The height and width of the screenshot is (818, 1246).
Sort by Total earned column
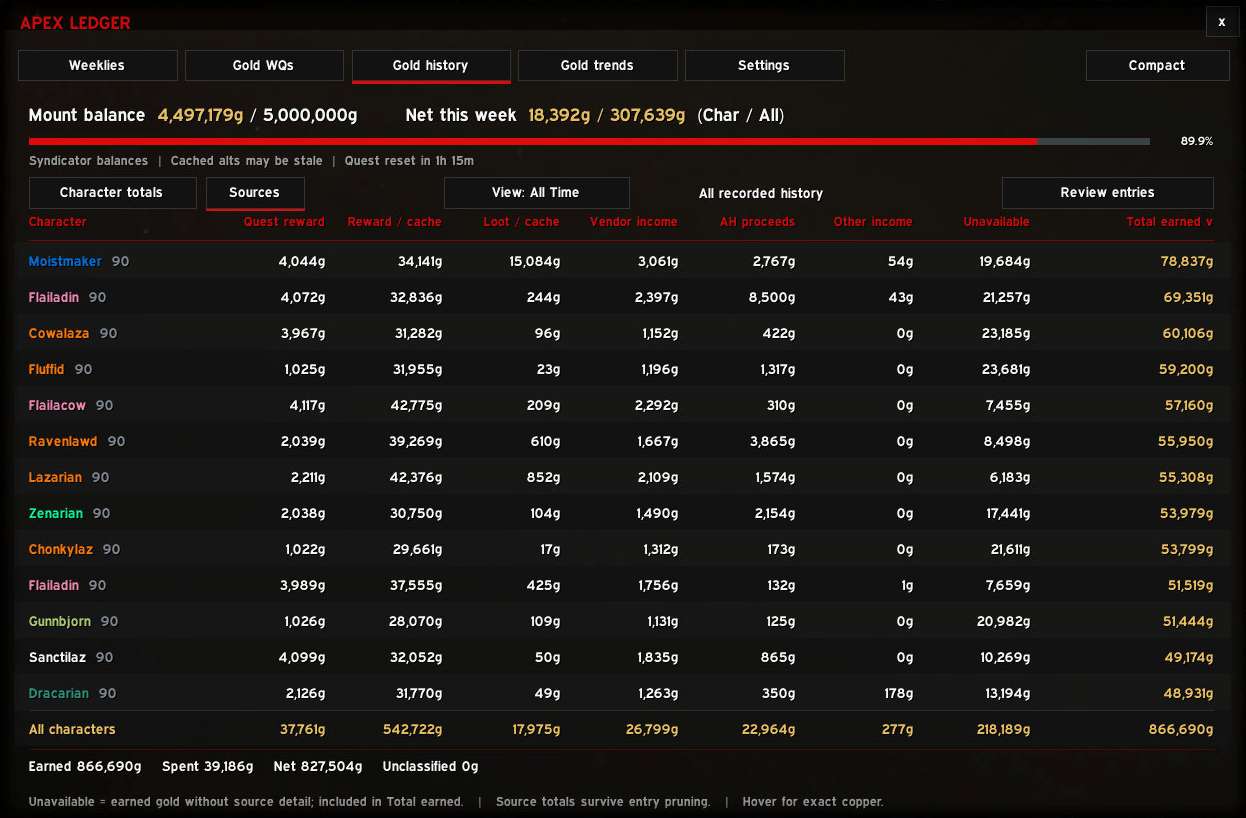pyautogui.click(x=1169, y=222)
